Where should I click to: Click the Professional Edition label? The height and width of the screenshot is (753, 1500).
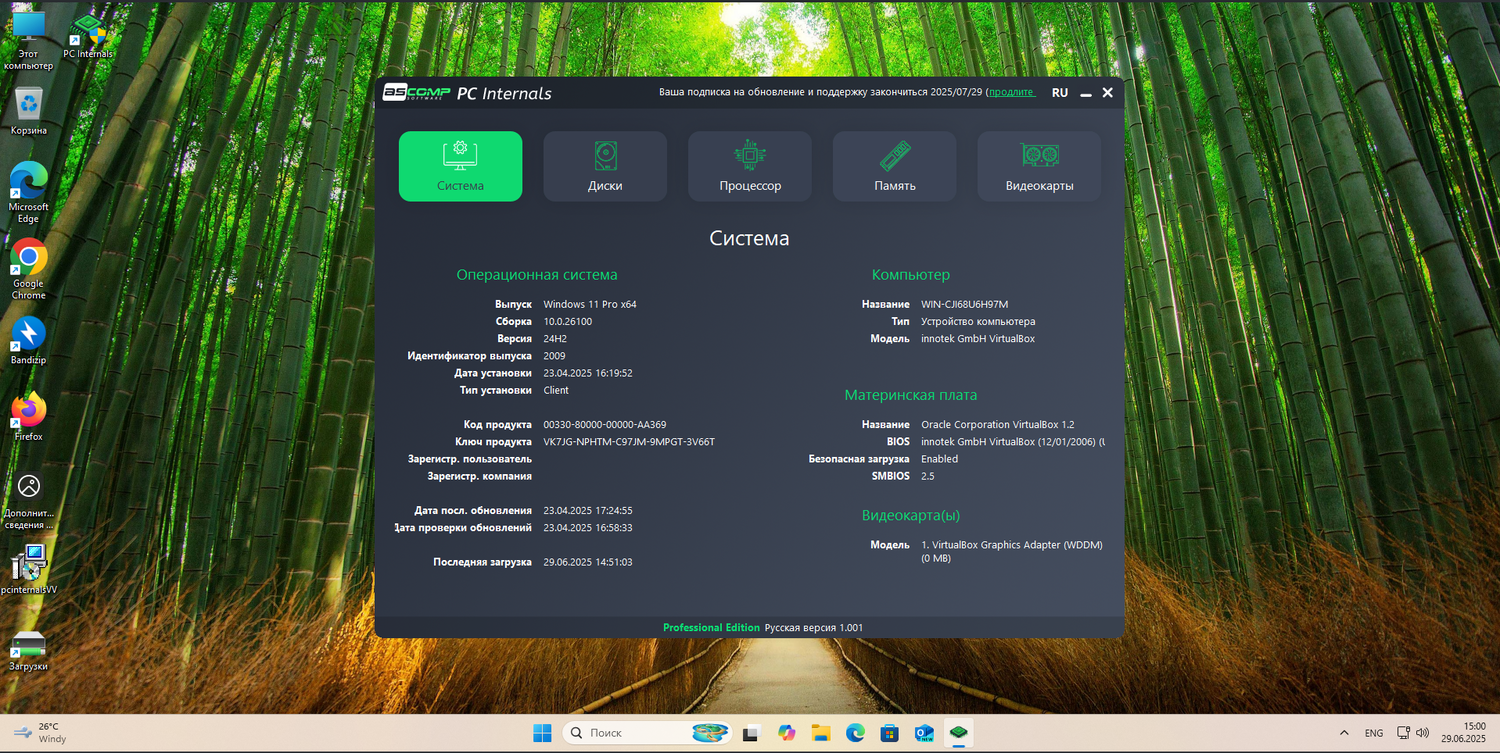pyautogui.click(x=711, y=628)
